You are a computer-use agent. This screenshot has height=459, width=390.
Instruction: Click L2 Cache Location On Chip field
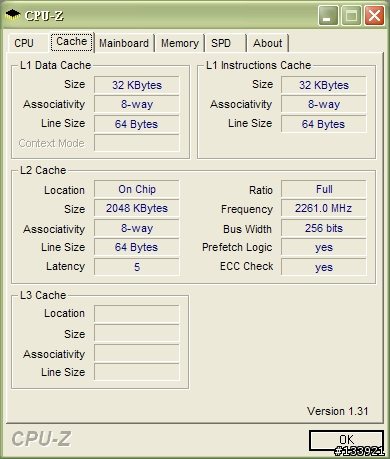point(137,189)
